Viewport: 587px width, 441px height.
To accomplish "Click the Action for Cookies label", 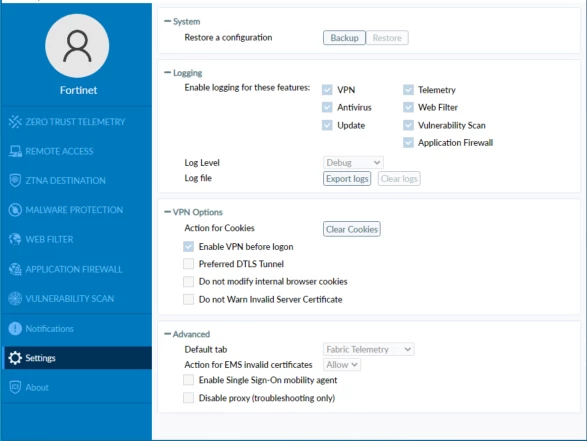I will coord(219,228).
